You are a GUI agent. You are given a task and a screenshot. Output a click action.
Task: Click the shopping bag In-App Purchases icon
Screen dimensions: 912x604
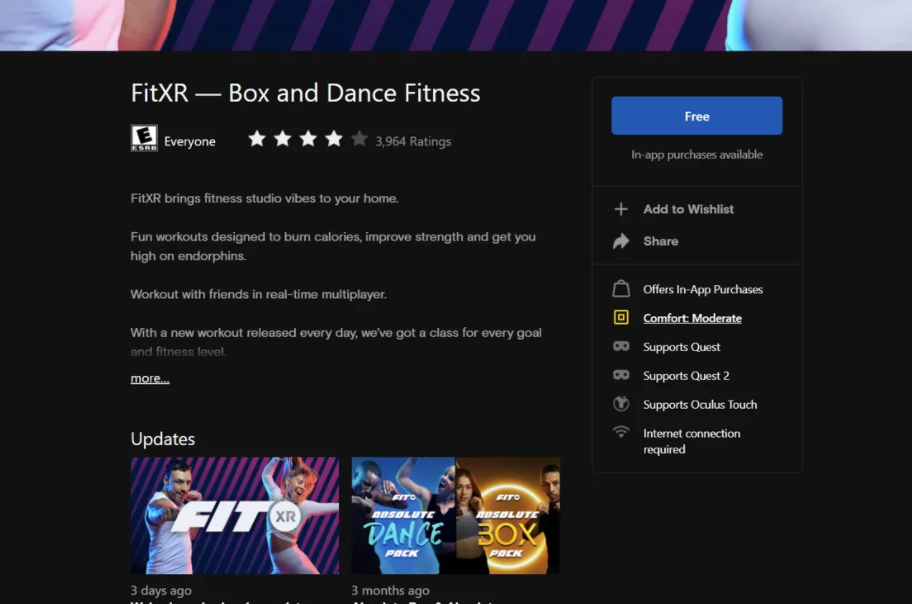pyautogui.click(x=621, y=289)
